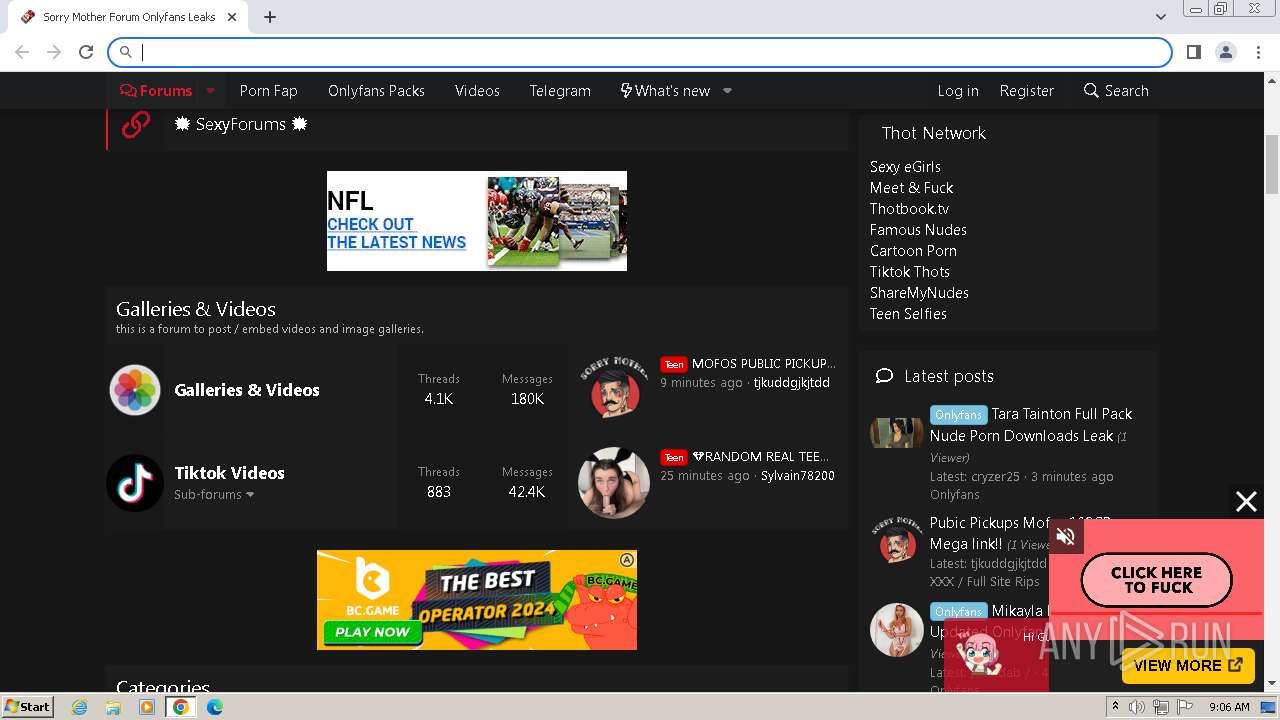Click the AdChoices icon on BC.Game banner
Viewport: 1280px width, 720px height.
click(627, 559)
